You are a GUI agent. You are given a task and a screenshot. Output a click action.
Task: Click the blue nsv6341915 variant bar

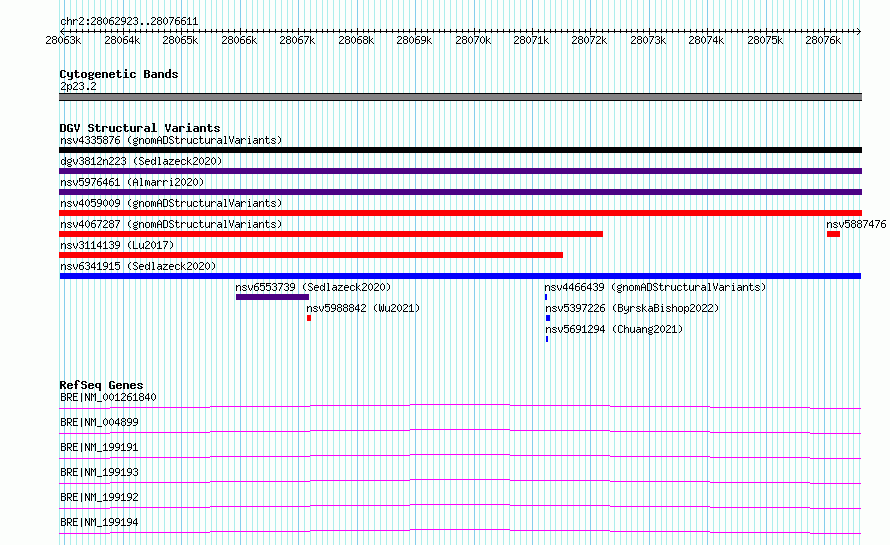pos(460,276)
